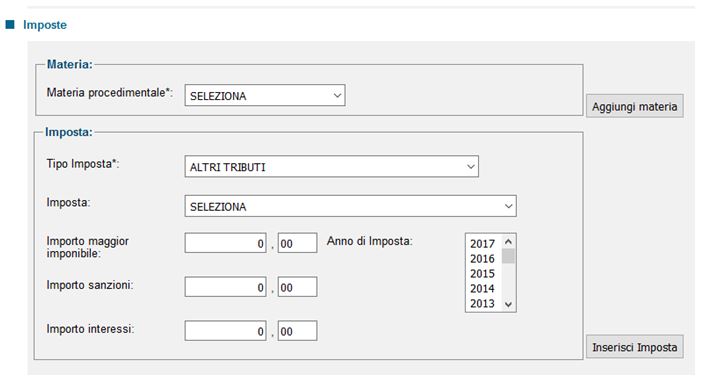701x385 pixels.
Task: Click the year list scroll up arrow
Action: (508, 241)
